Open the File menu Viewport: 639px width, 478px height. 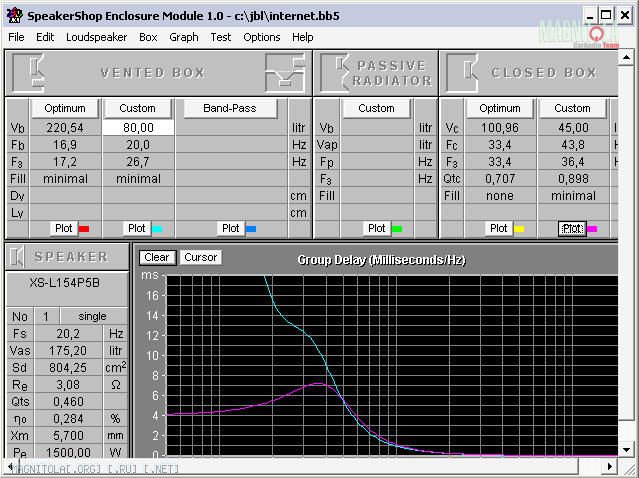[x=16, y=37]
